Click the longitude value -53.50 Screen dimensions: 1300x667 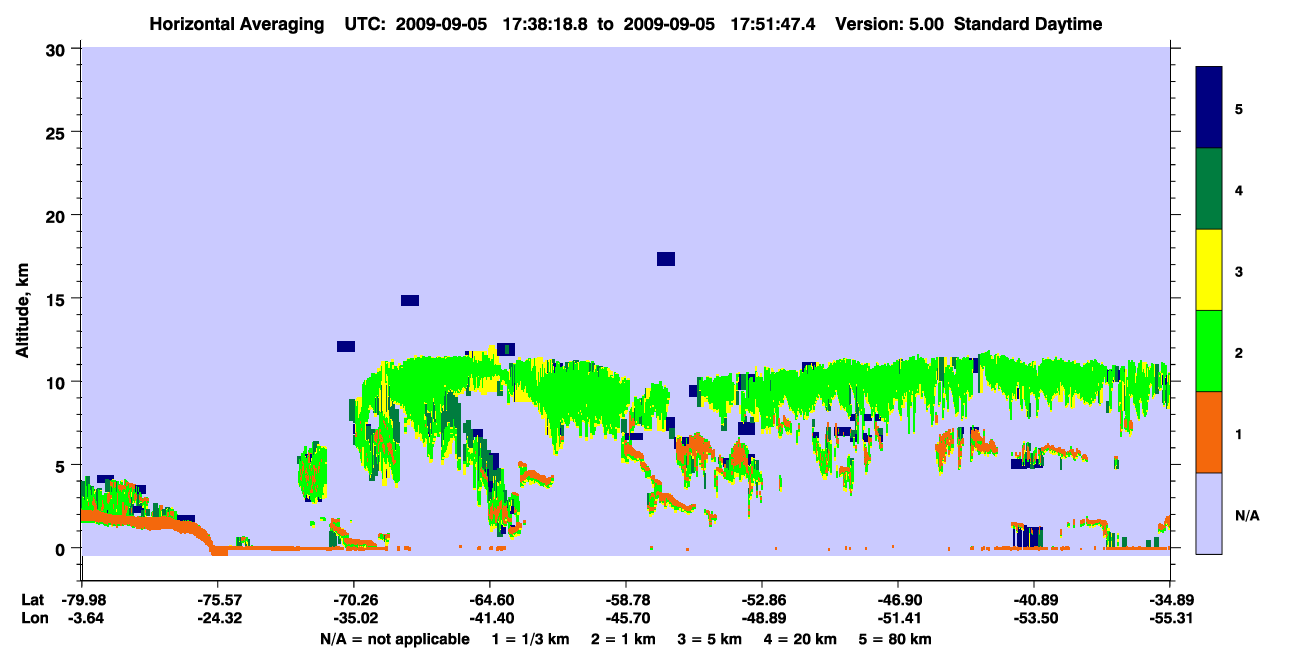click(1033, 619)
